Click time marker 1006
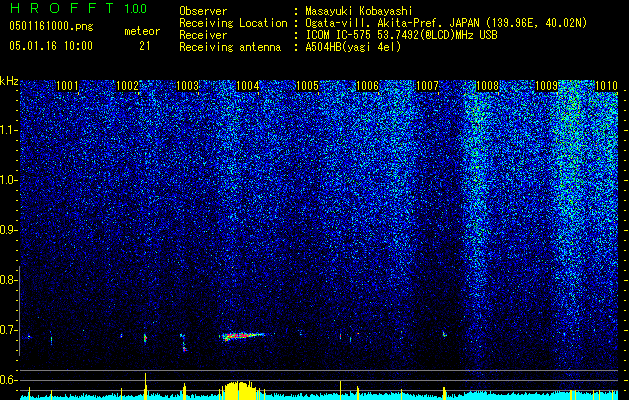629x400 pixels. [x=367, y=86]
